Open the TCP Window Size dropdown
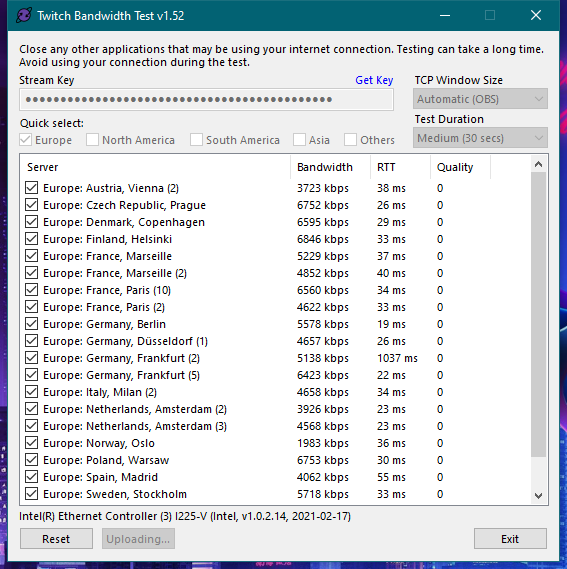This screenshot has width=567, height=569. pyautogui.click(x=480, y=99)
